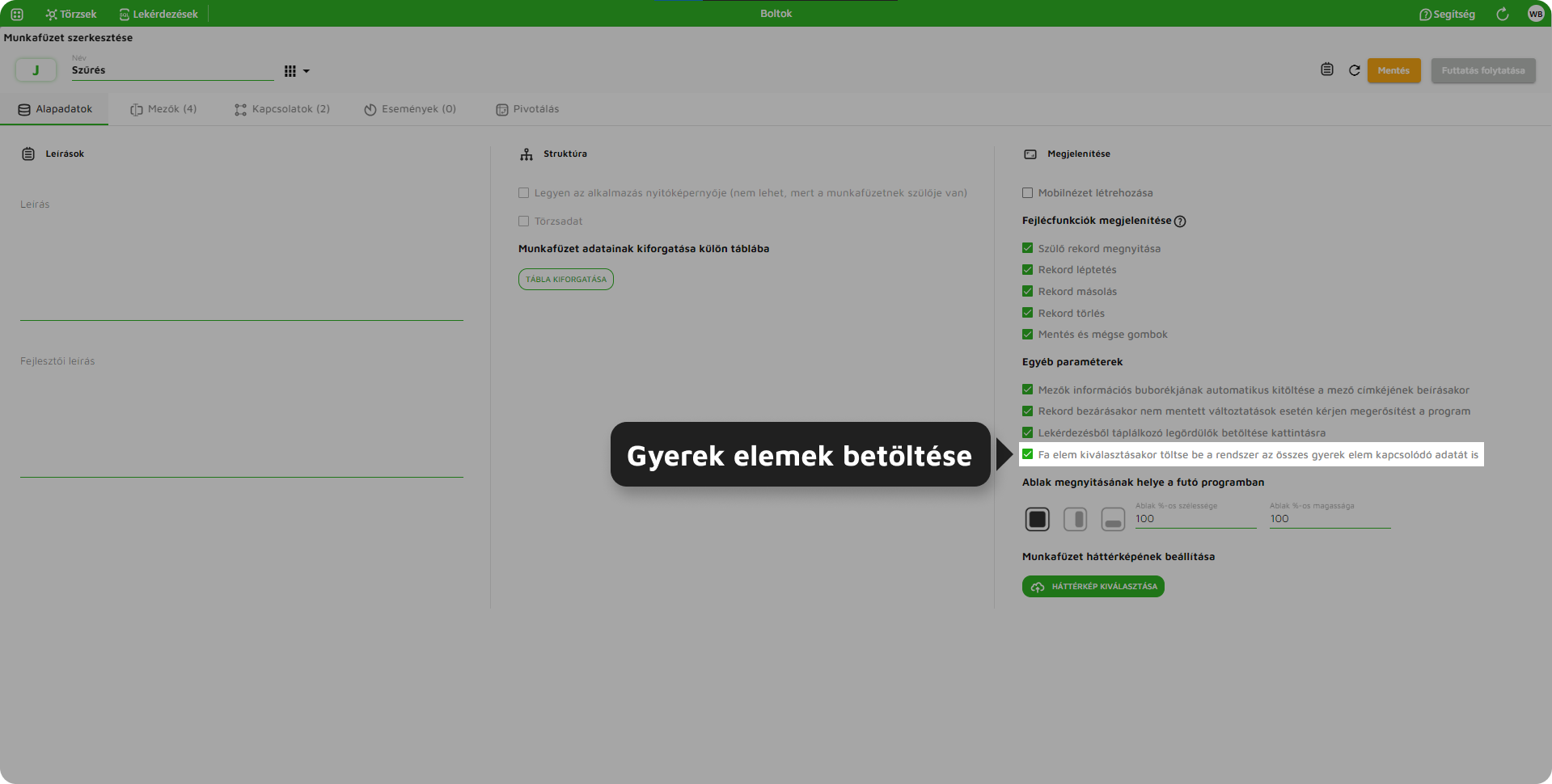
Task: Switch to Pivotálás tab
Action: (x=527, y=109)
